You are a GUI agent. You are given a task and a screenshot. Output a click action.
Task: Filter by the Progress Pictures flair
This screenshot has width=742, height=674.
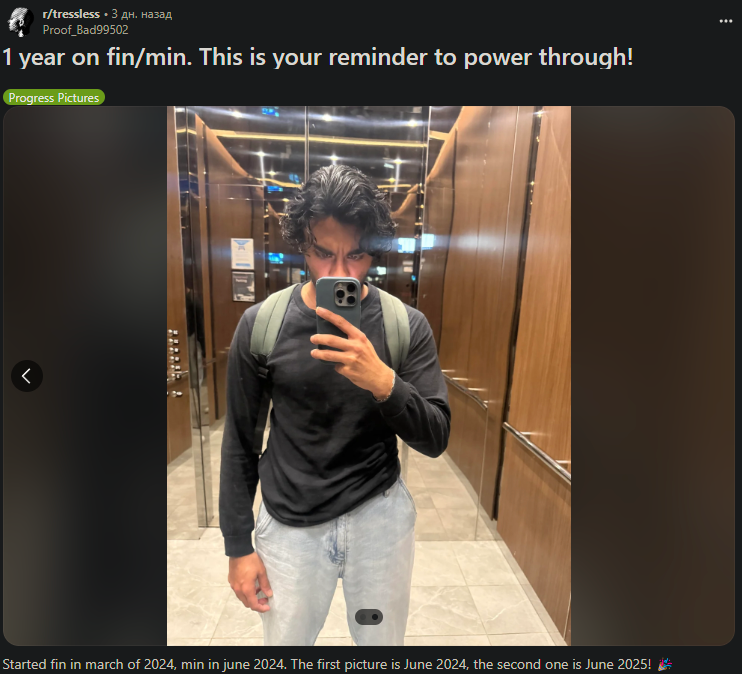pyautogui.click(x=54, y=98)
